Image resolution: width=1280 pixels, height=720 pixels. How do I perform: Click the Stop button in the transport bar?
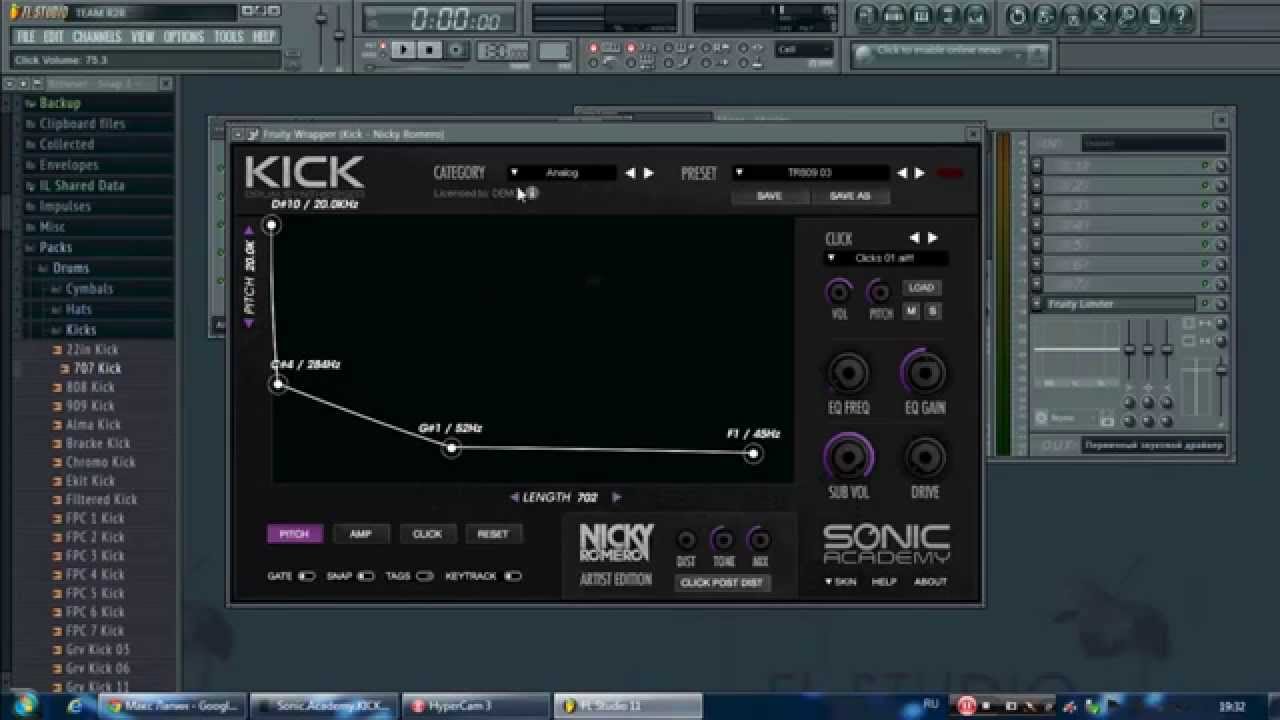(430, 49)
